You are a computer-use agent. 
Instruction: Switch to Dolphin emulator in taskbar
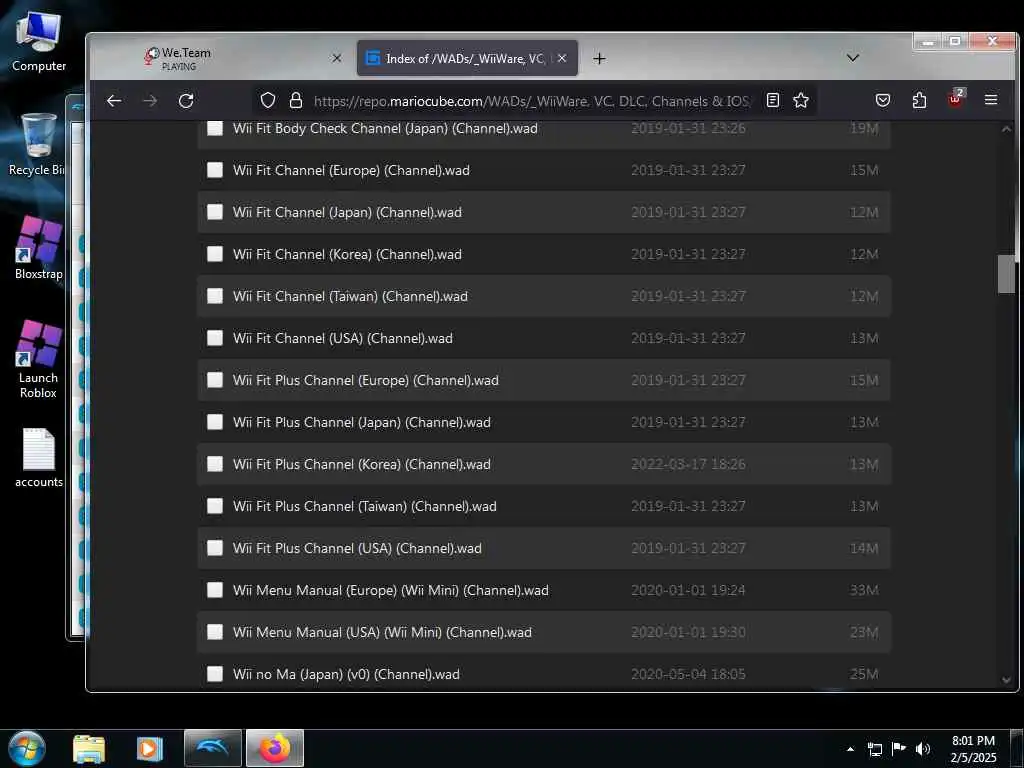click(x=213, y=748)
